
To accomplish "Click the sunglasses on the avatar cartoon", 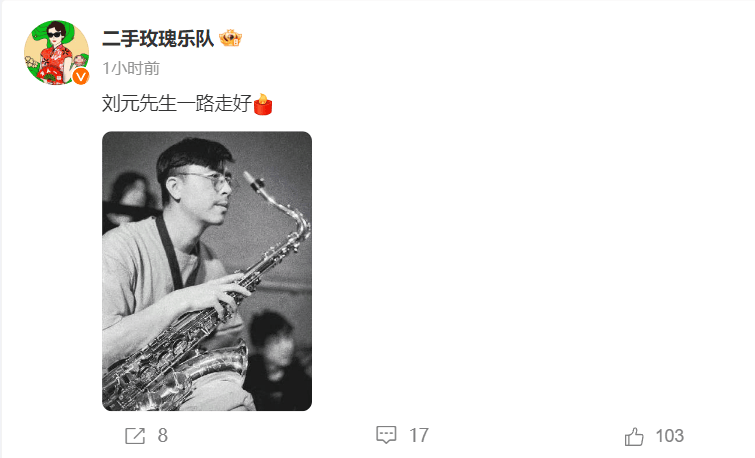I will coord(54,35).
